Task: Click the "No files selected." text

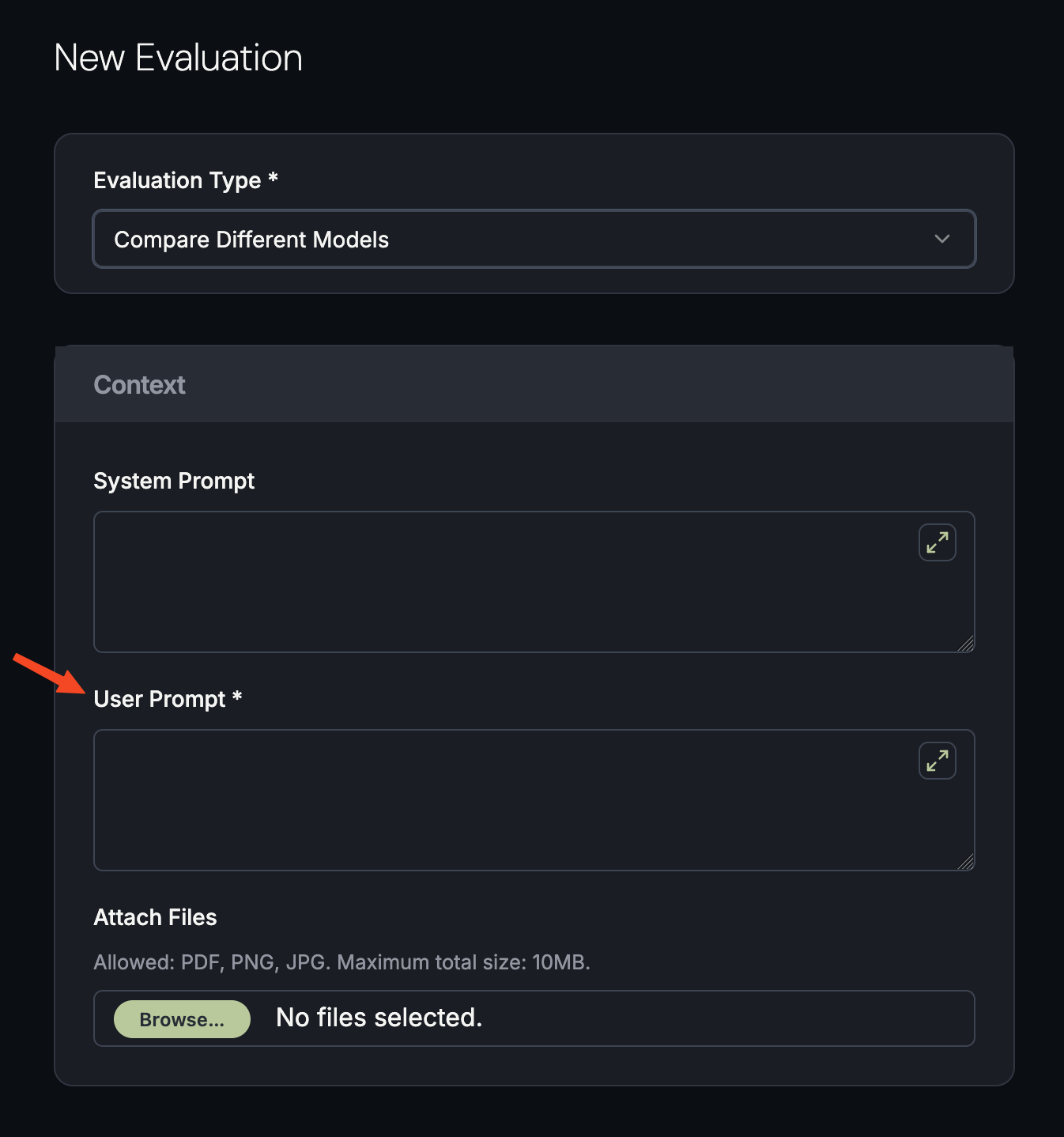Action: tap(379, 1018)
